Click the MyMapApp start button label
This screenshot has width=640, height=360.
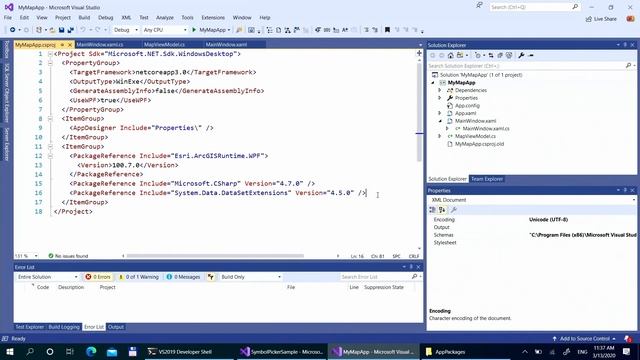tap(212, 30)
